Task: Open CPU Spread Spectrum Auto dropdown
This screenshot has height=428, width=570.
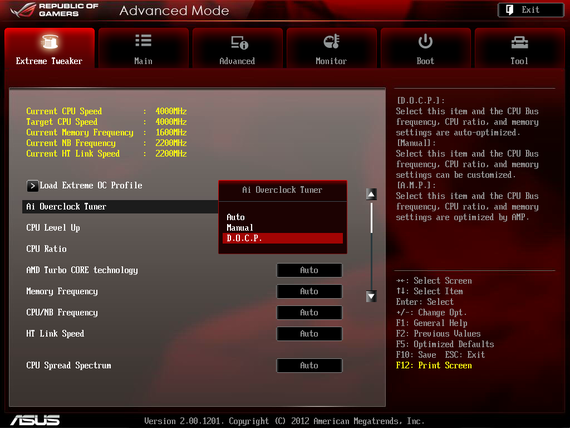Action: click(309, 365)
